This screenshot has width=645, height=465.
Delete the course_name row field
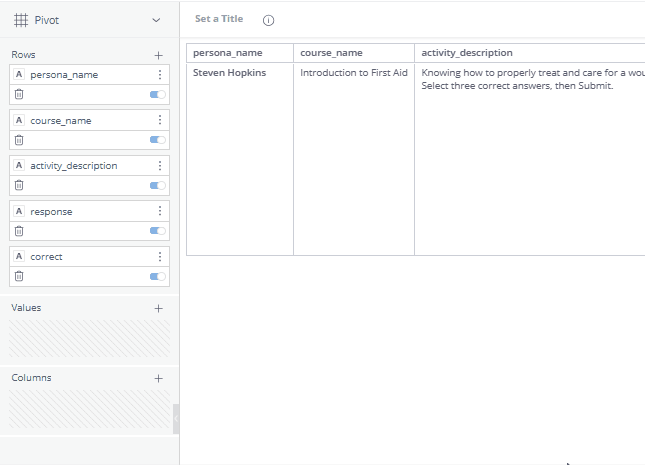(x=19, y=140)
